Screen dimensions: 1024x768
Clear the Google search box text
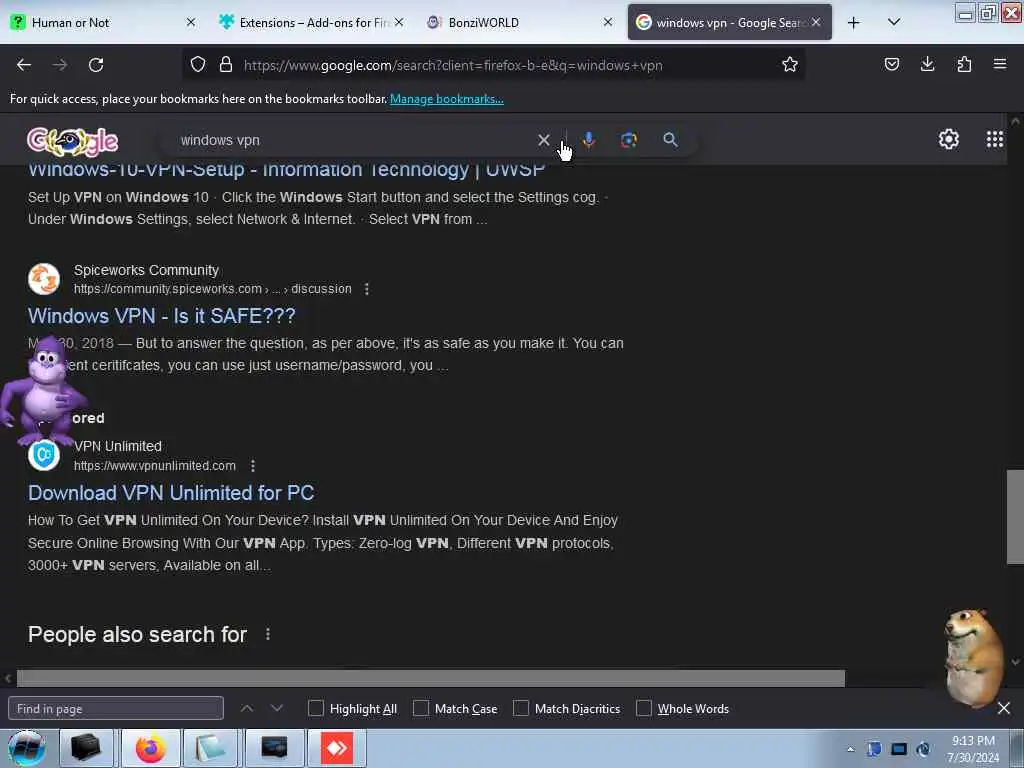pos(543,140)
